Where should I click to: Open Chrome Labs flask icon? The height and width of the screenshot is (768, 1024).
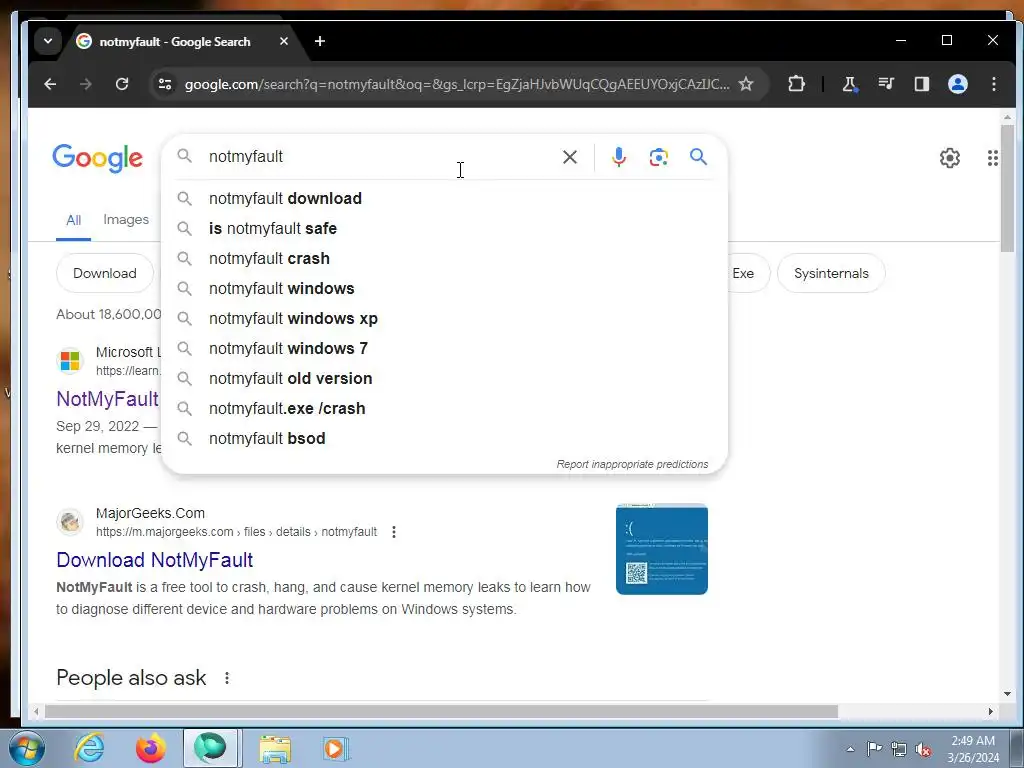tap(850, 84)
